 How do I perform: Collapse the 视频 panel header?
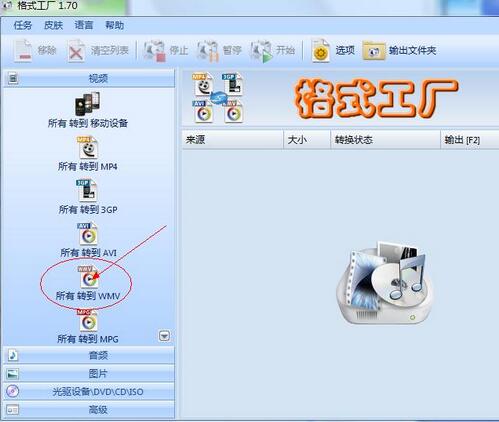click(89, 79)
